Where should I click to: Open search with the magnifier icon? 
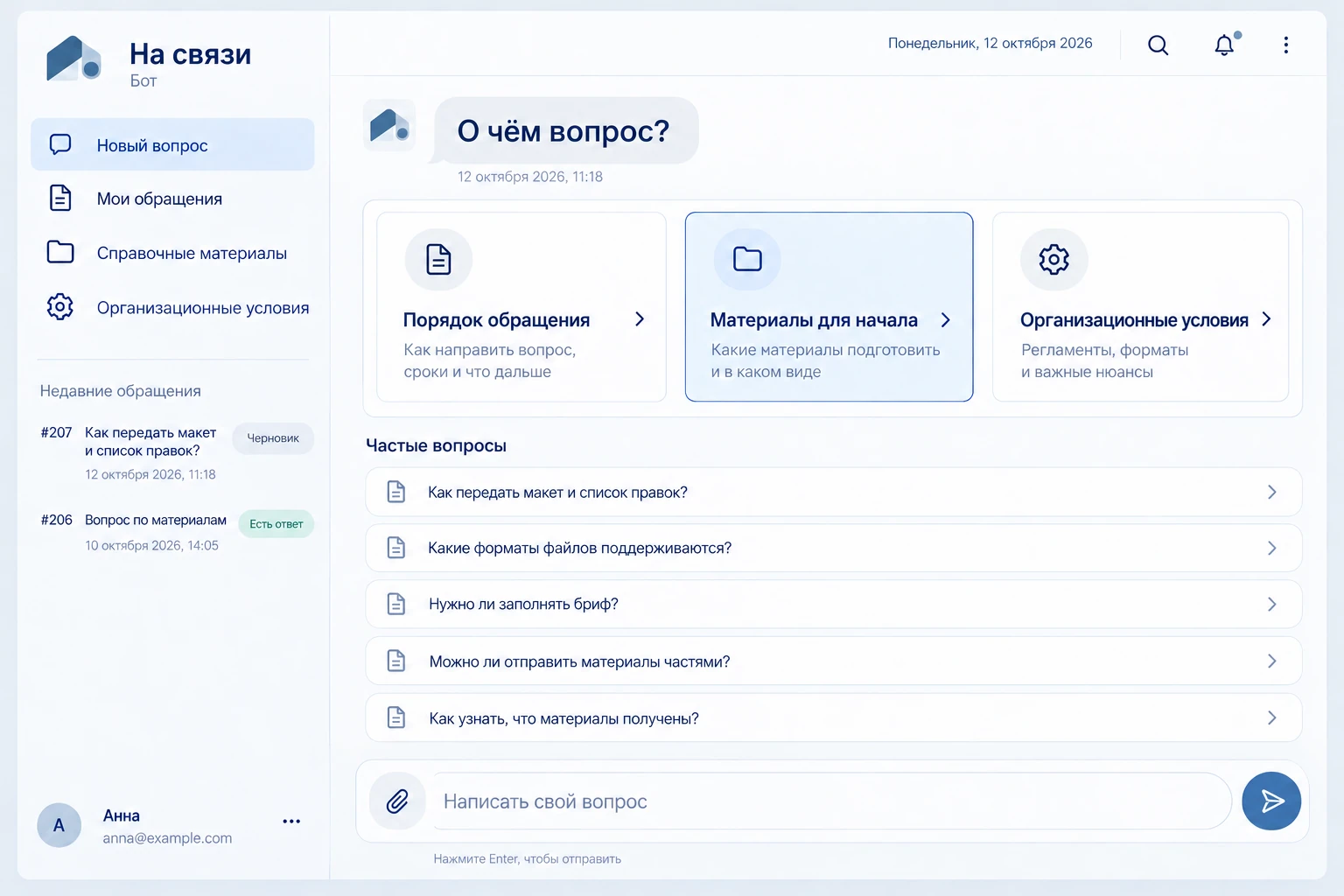point(1158,45)
